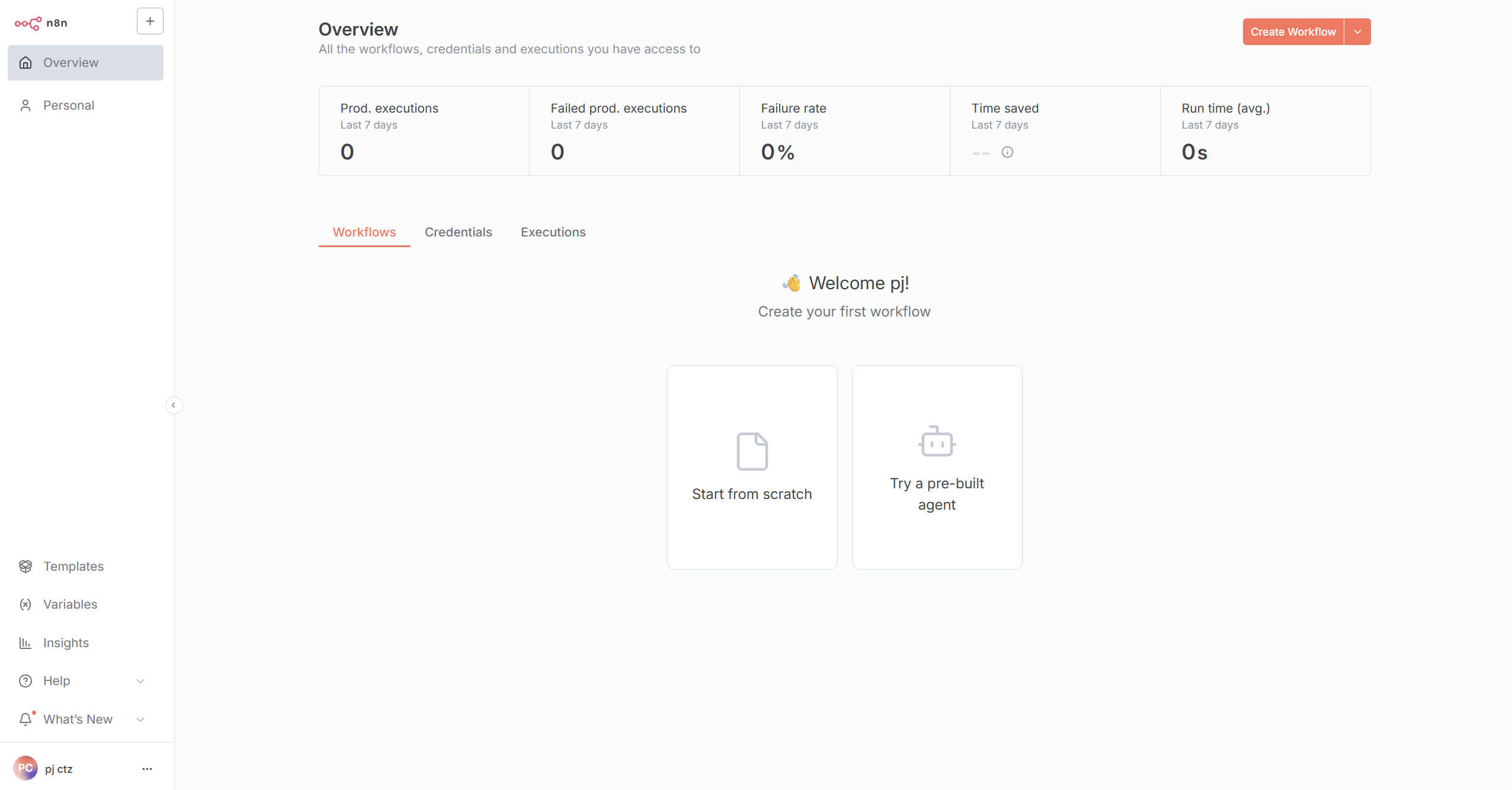The image size is (1512, 790).
Task: Click the Time saved info icon
Action: point(1007,152)
